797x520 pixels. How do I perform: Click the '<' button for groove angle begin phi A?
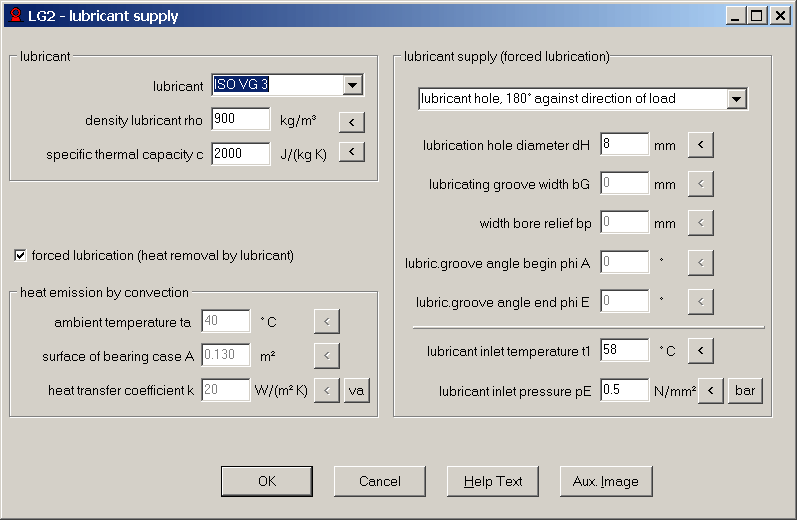700,262
